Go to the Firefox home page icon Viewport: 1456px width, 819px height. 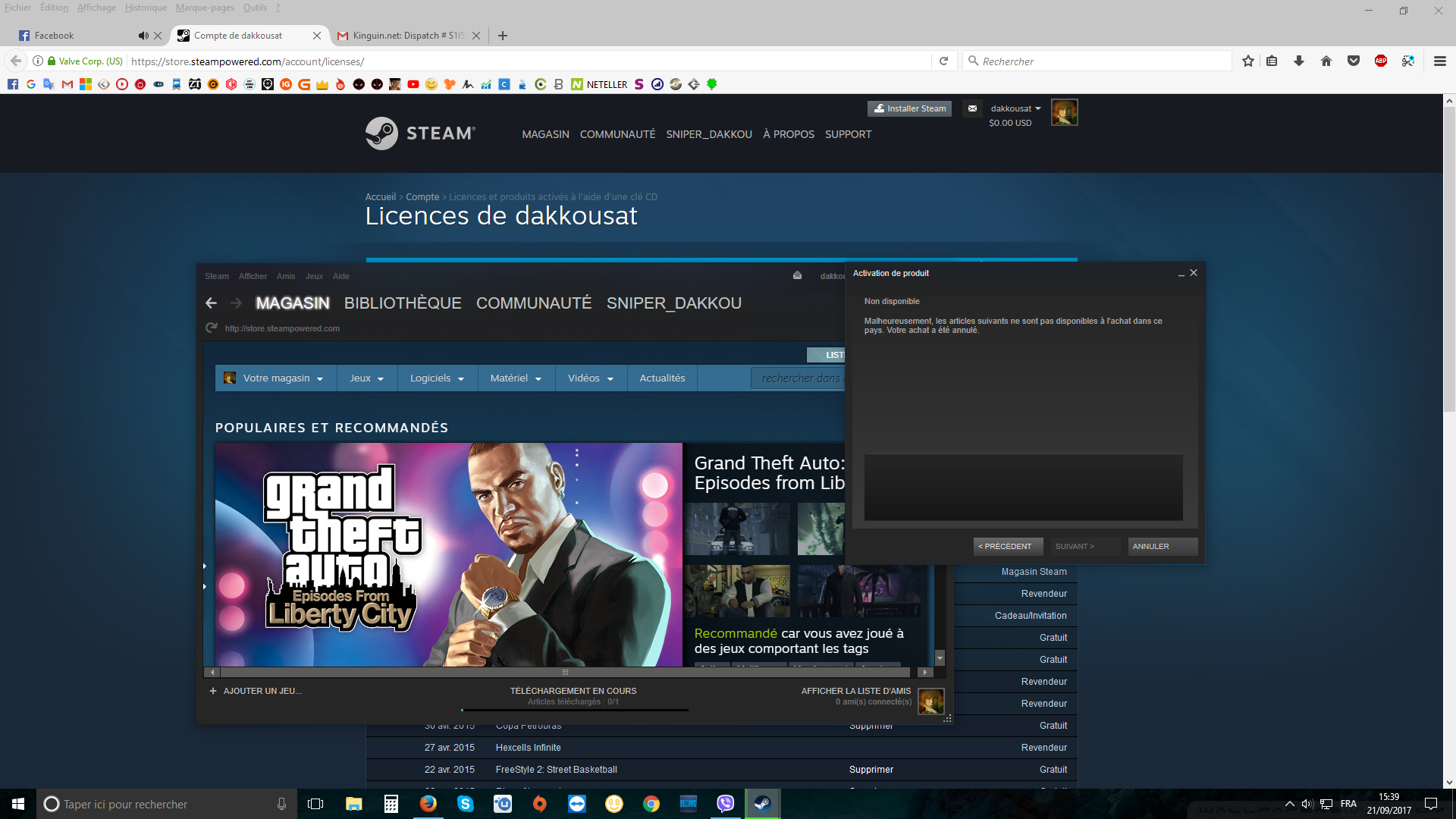tap(1326, 61)
